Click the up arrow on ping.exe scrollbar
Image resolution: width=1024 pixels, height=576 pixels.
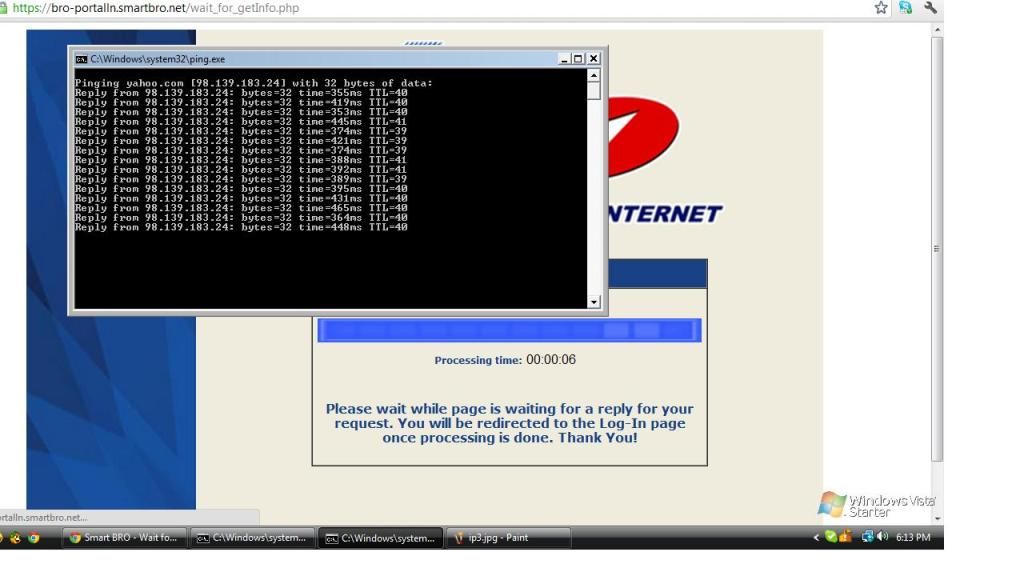594,75
